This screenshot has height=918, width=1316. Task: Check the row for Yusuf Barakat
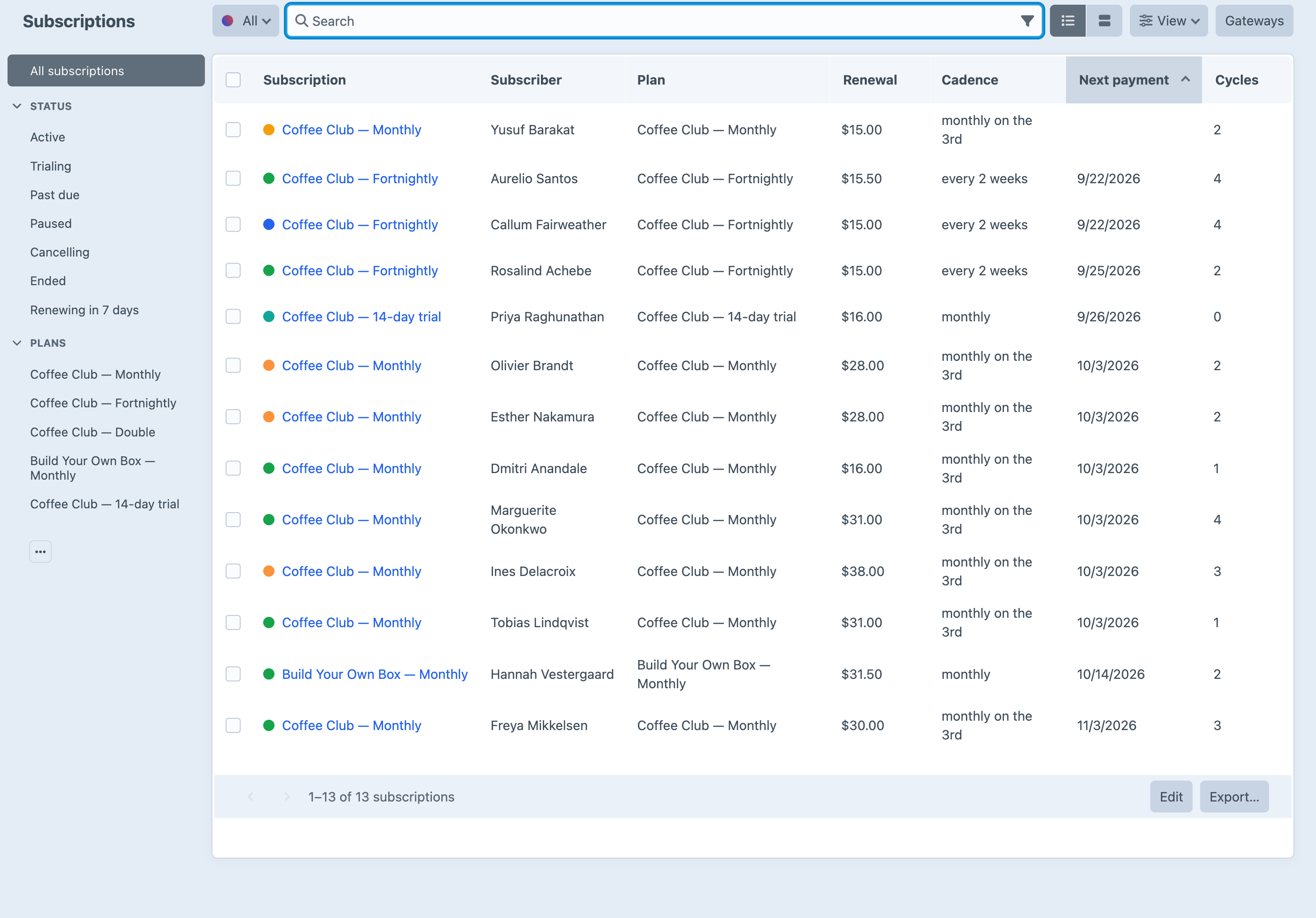233,130
